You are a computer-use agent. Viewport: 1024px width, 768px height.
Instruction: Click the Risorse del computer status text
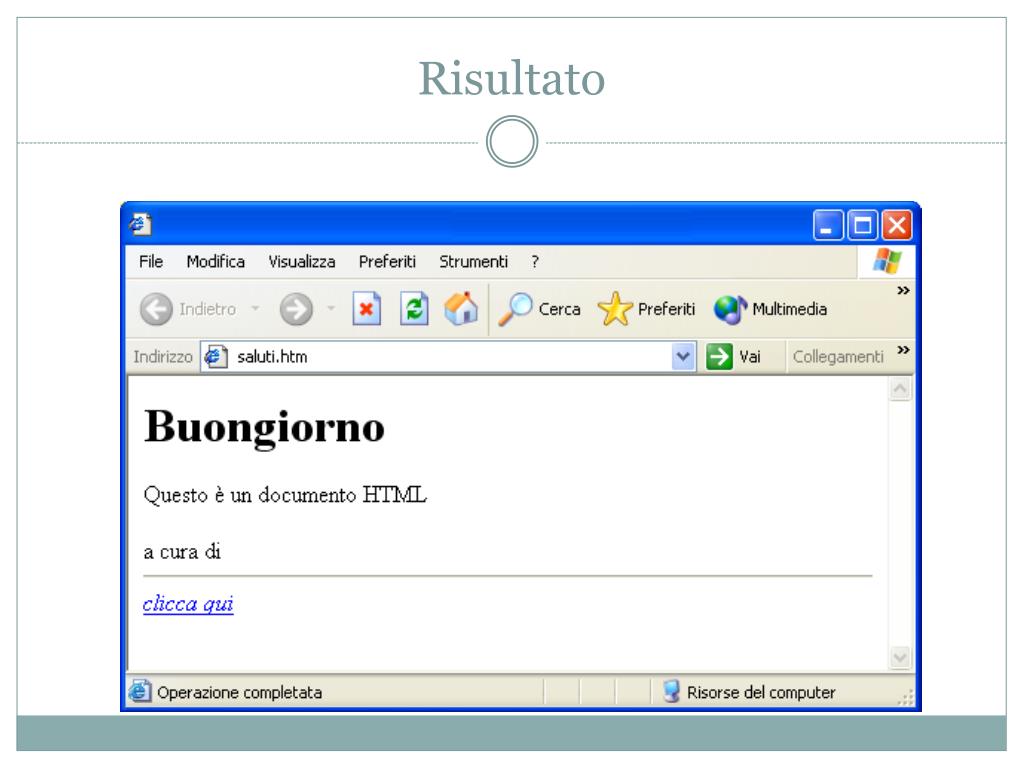coord(761,692)
